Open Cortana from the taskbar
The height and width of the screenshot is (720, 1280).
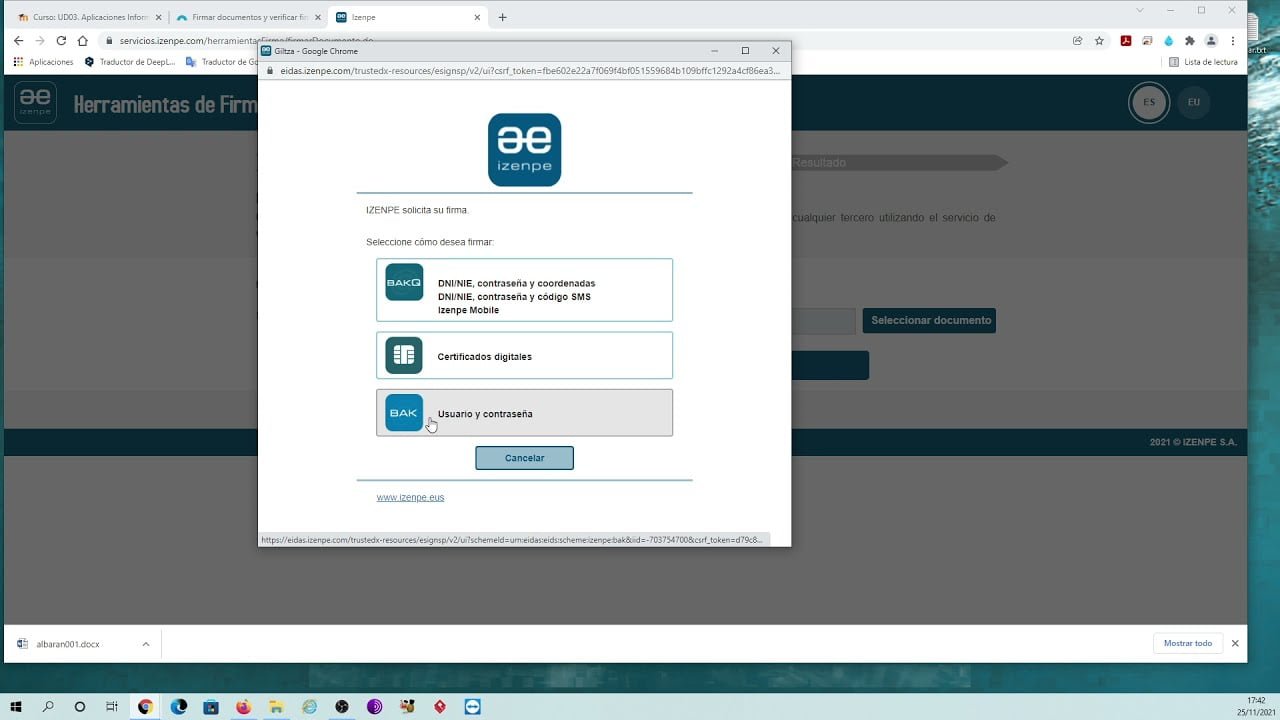pyautogui.click(x=80, y=706)
